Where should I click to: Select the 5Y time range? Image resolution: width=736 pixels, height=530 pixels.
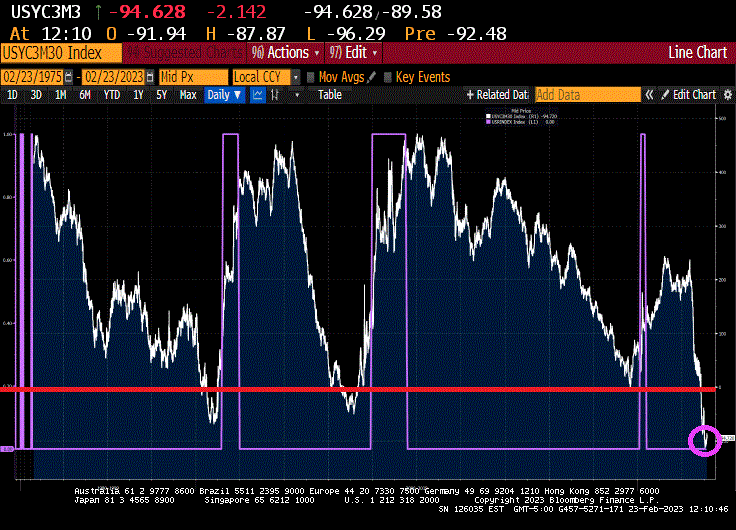point(162,95)
